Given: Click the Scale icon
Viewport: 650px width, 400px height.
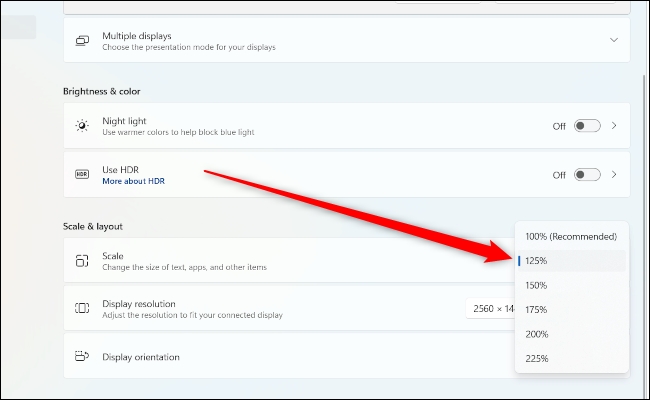Looking at the screenshot, I should (x=82, y=261).
